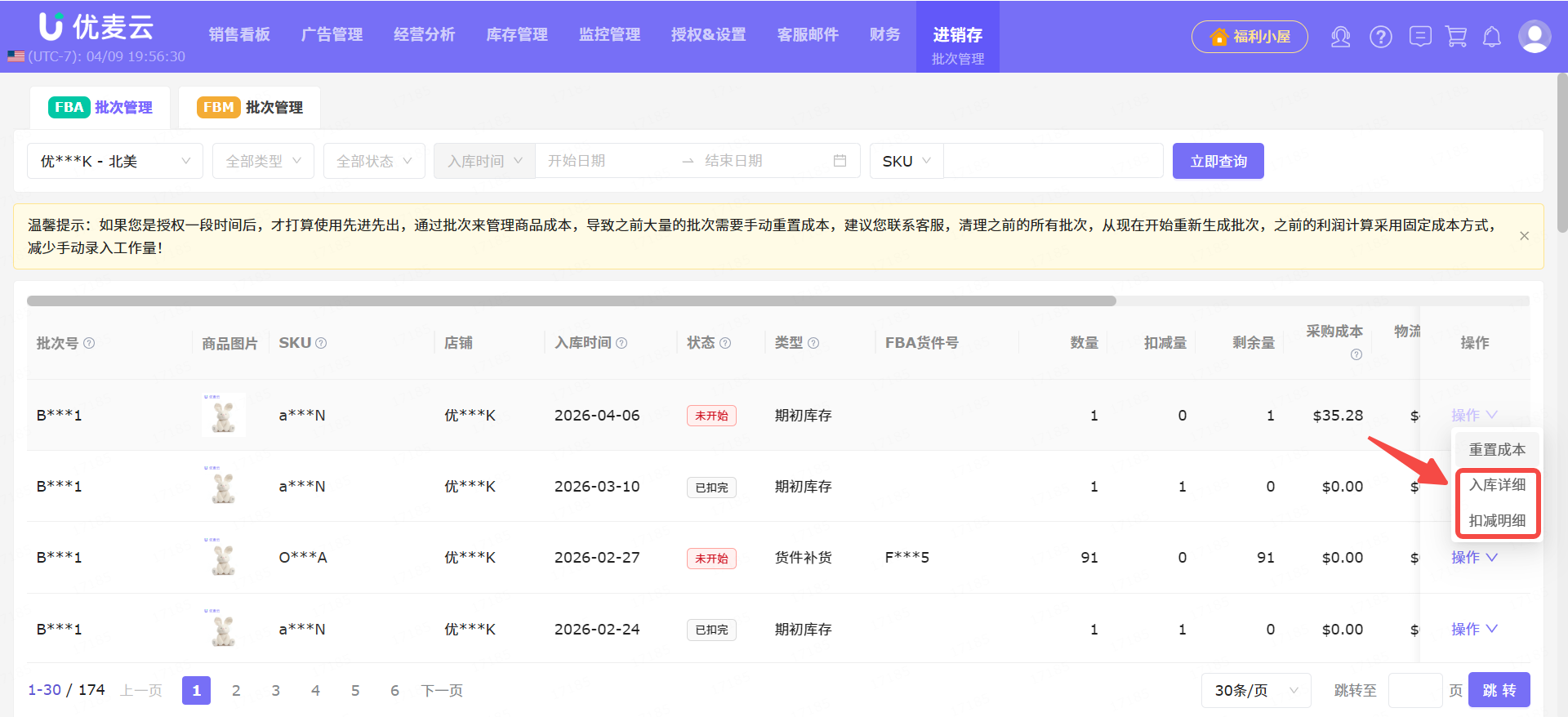Click the customer service headset icon
Image resolution: width=1568 pixels, height=717 pixels.
(x=1340, y=37)
